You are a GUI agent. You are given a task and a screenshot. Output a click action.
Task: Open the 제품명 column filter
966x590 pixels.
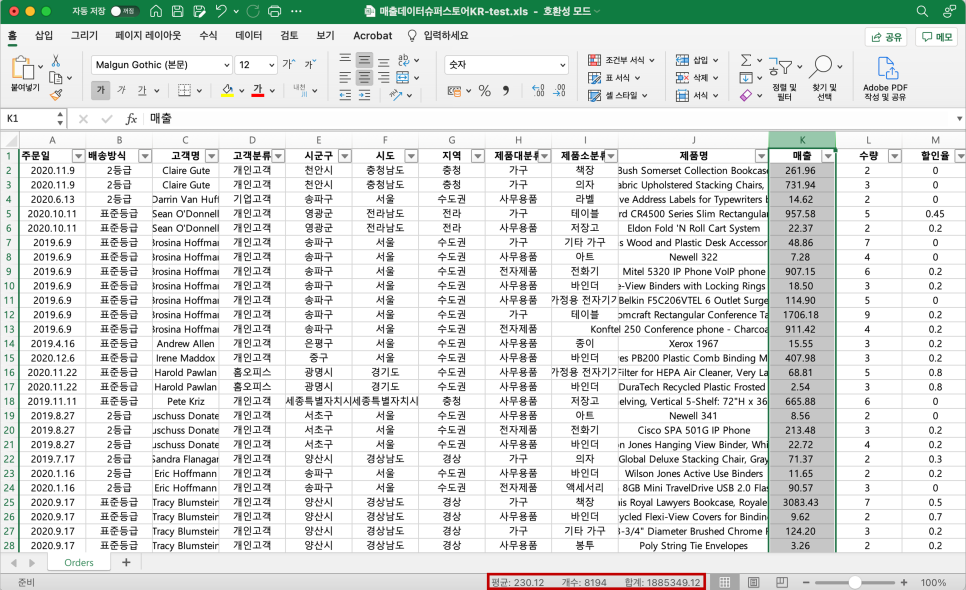[761, 156]
